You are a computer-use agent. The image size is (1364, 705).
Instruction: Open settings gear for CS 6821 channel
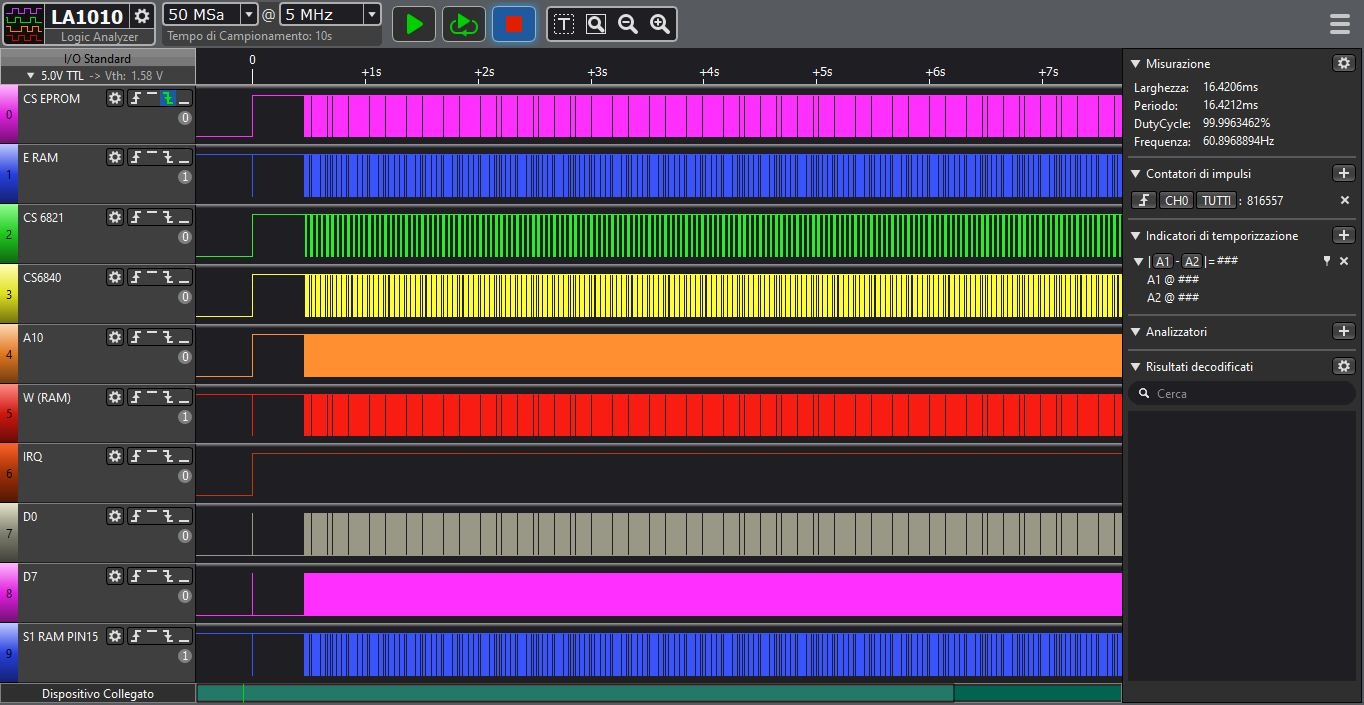(x=115, y=218)
